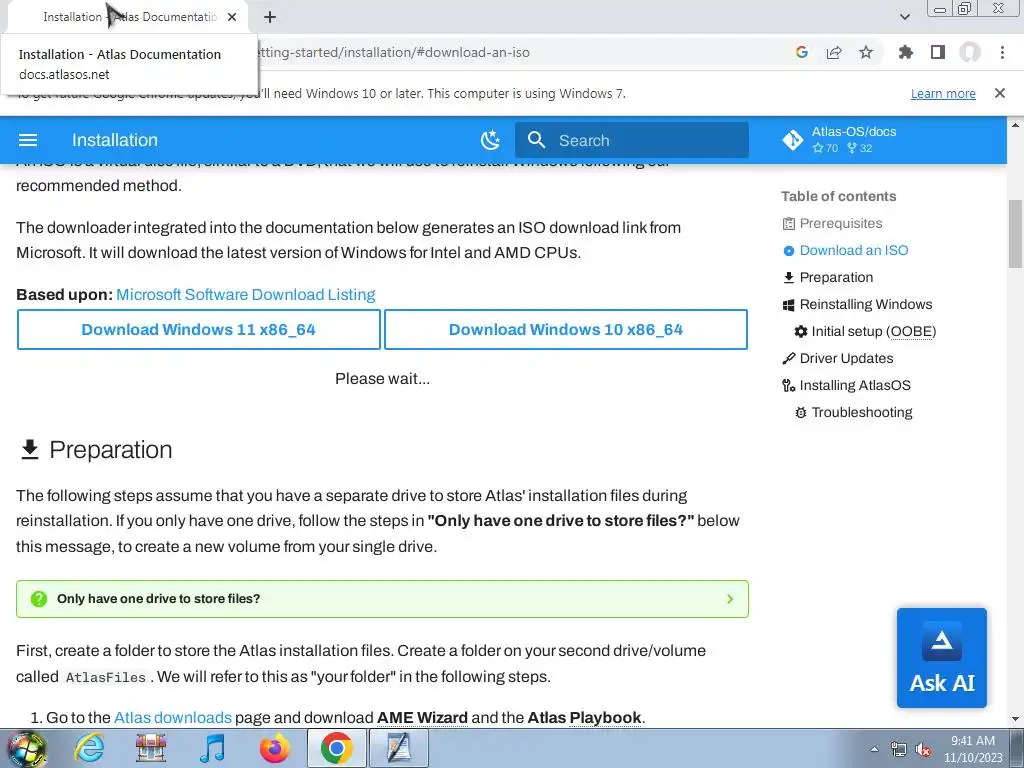Toggle Chrome side panel icon
Viewport: 1024px width, 768px height.
pyautogui.click(x=938, y=52)
